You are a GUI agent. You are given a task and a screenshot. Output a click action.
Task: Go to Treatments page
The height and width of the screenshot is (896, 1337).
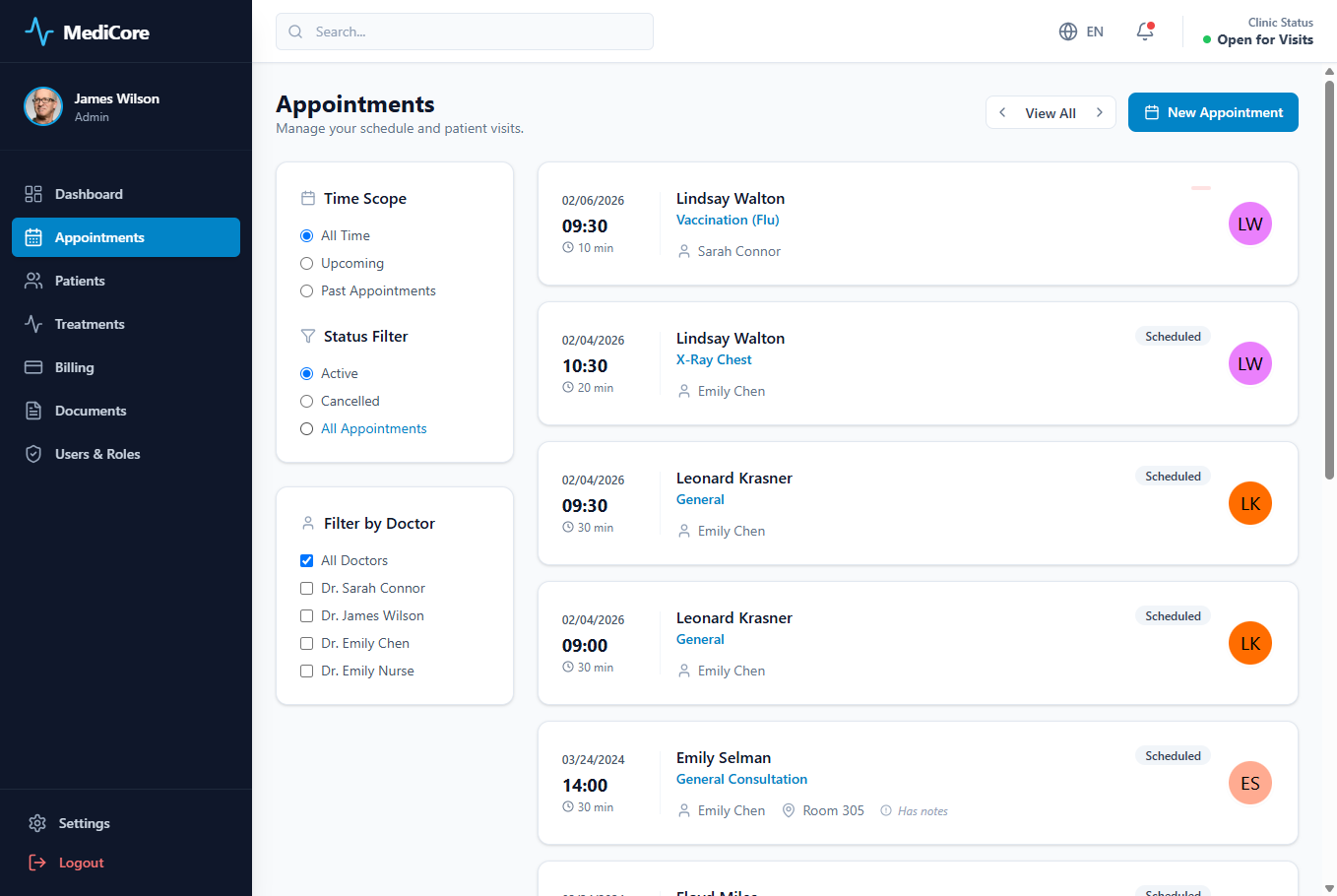point(126,324)
